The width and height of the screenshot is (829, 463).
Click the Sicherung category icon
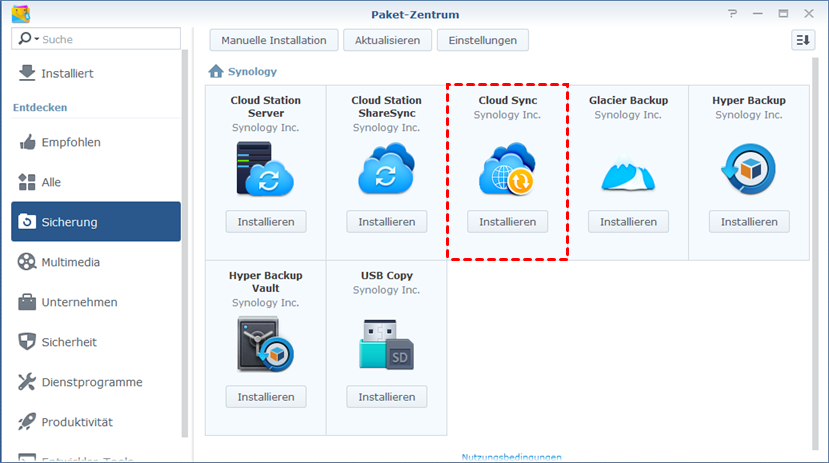tap(26, 221)
